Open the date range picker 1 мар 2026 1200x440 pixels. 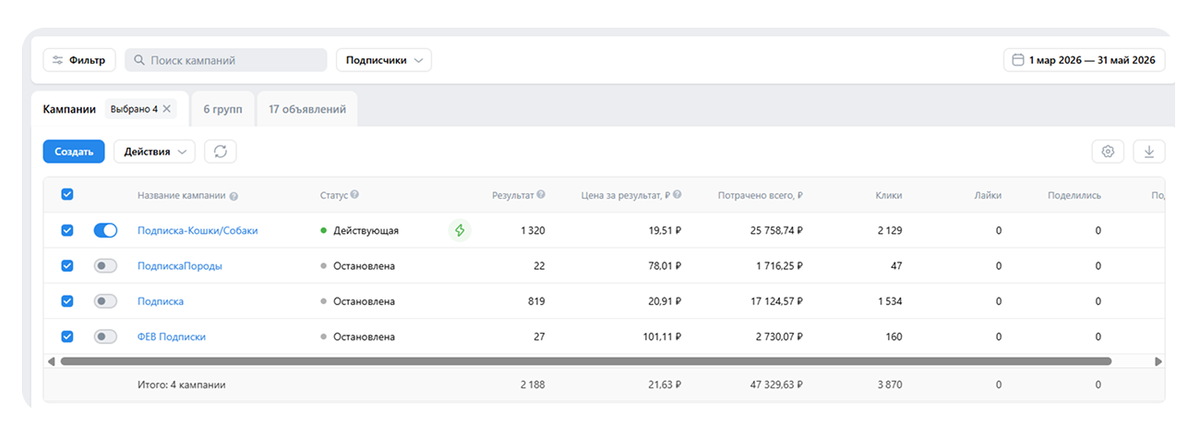[x=1085, y=60]
